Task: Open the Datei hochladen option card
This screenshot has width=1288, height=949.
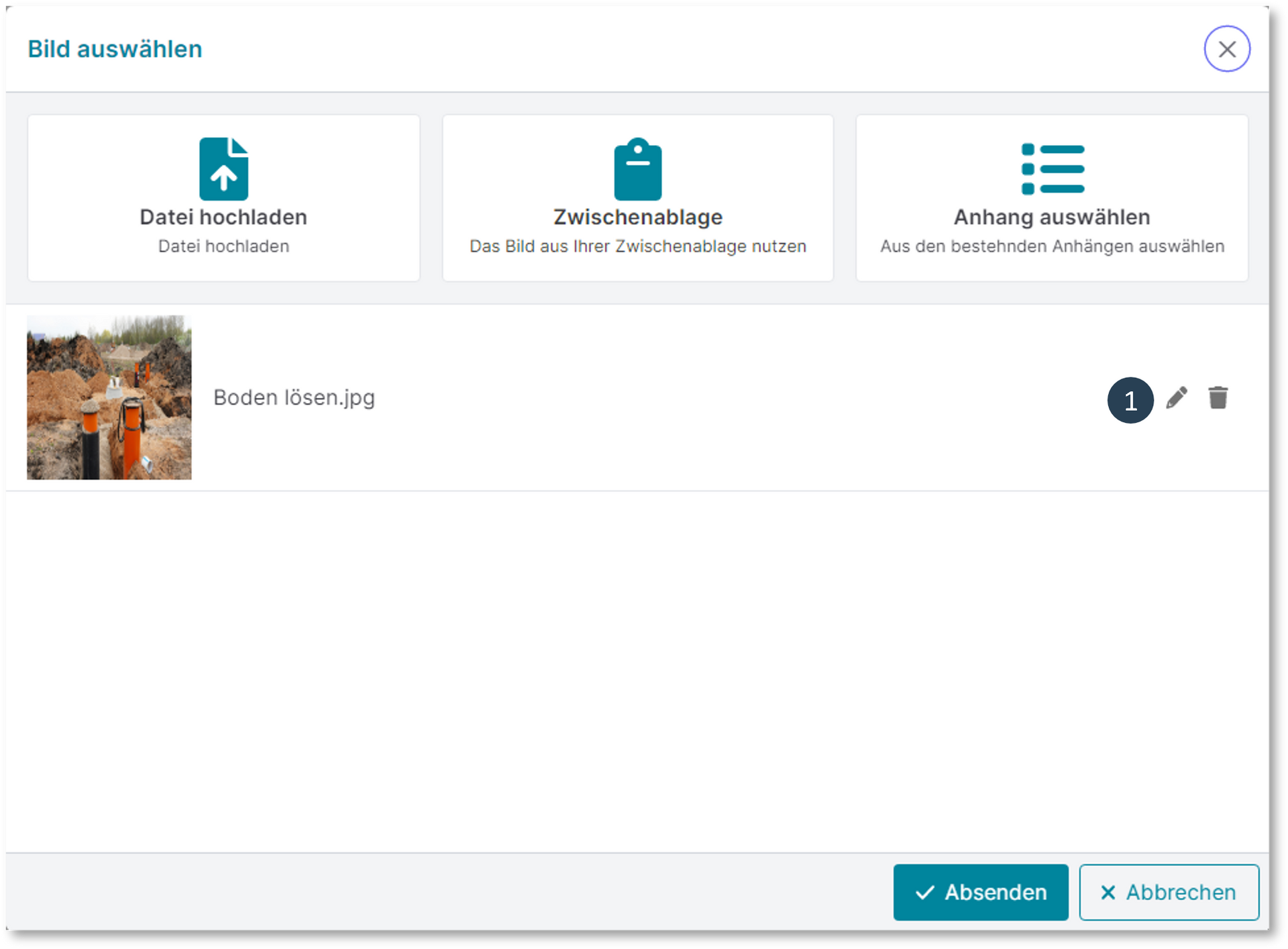Action: click(223, 198)
